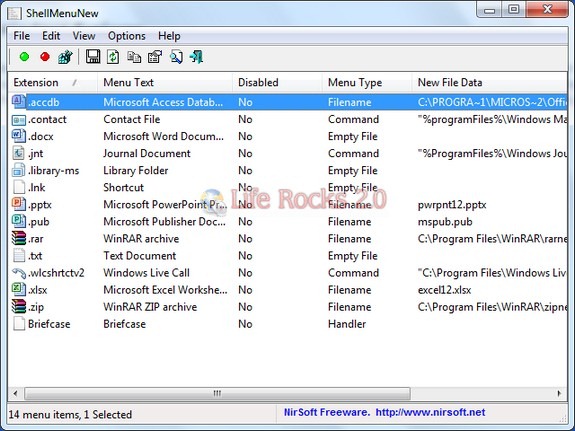Select the .rar WinRAR archive row
The width and height of the screenshot is (575, 431).
[288, 239]
